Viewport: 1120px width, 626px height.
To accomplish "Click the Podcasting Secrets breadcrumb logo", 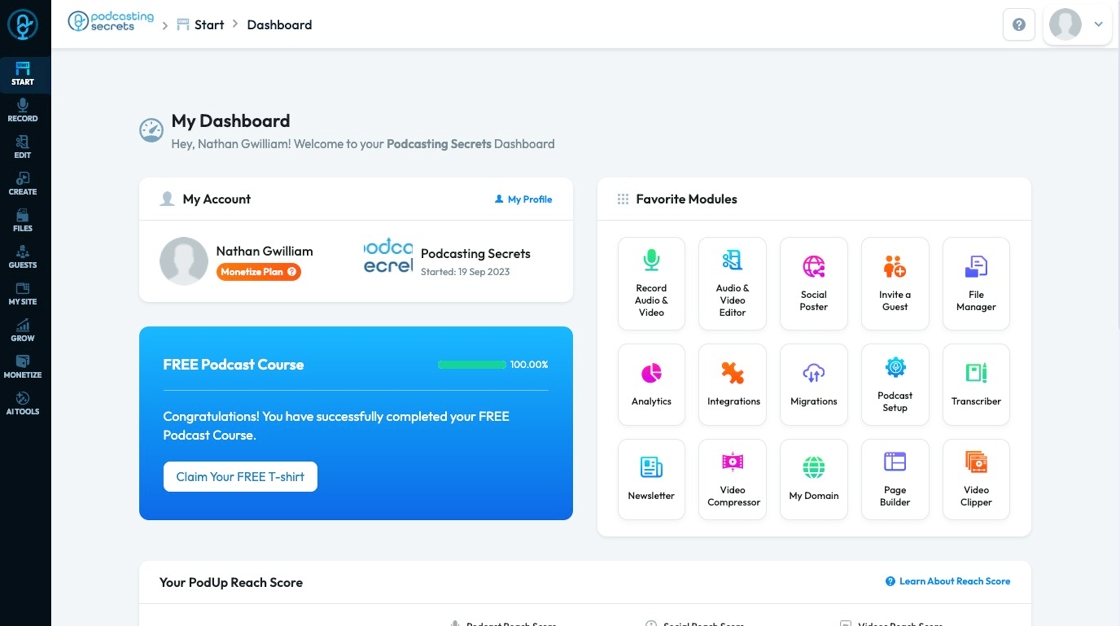I will point(111,21).
